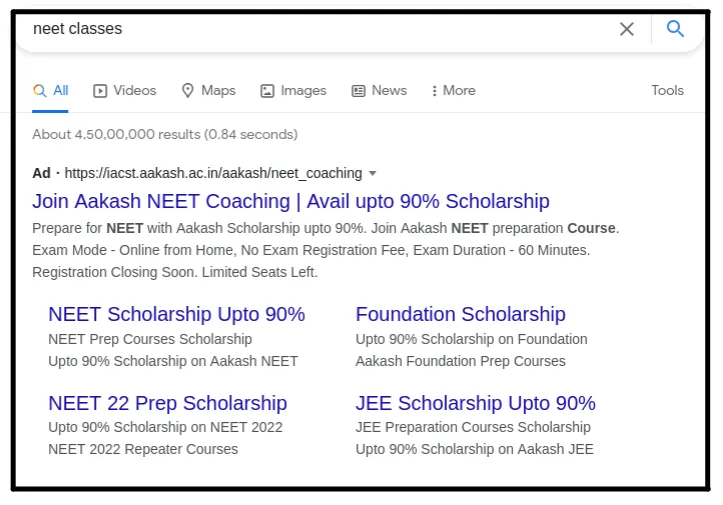Click the News newspaper icon
723x505 pixels.
click(x=358, y=91)
